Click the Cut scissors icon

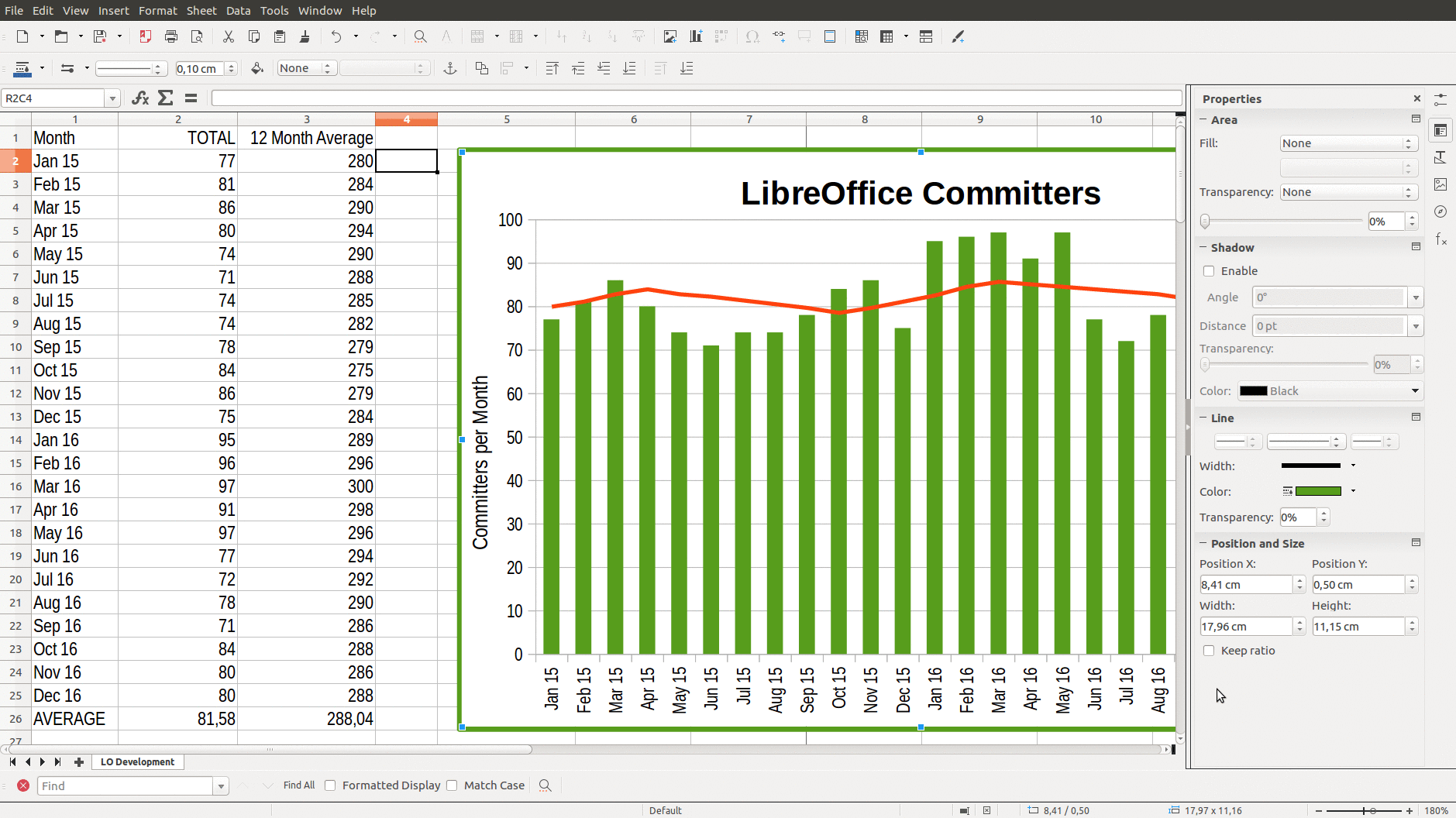pos(228,36)
